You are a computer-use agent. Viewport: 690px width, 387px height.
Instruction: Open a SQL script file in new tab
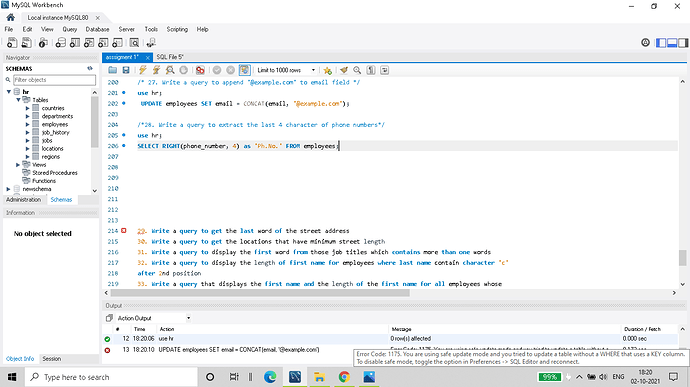tap(26, 43)
